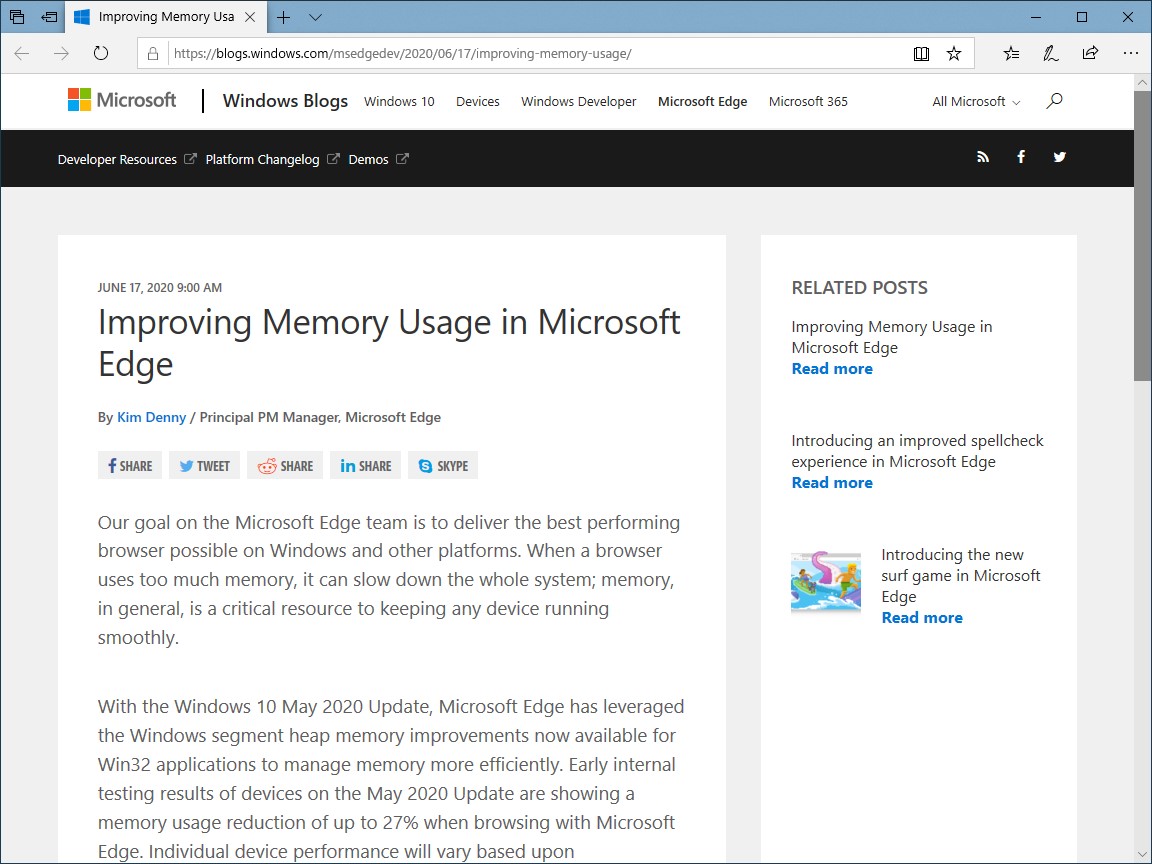Share the article on LinkedIn
The height and width of the screenshot is (864, 1152).
364,465
